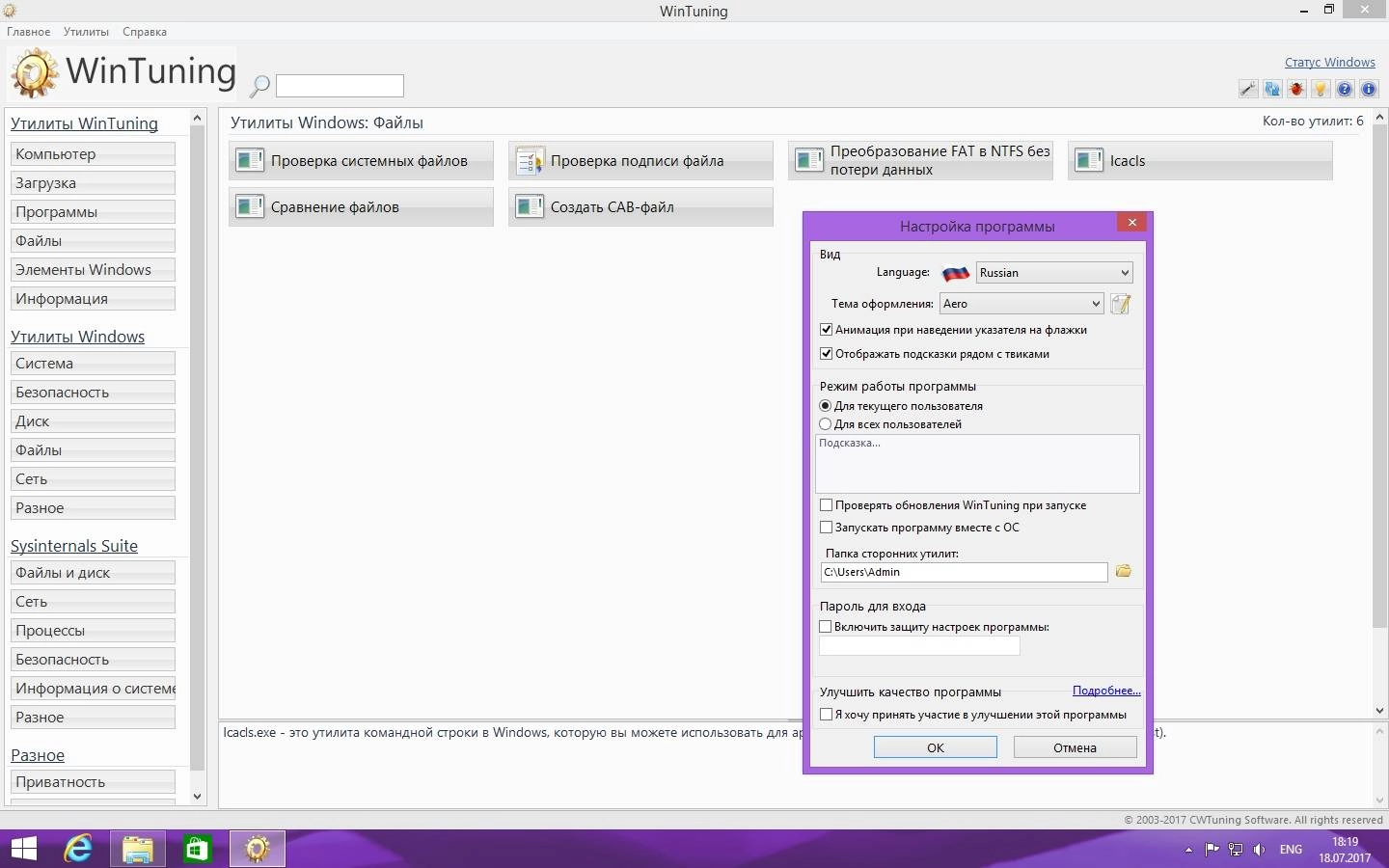Open the theme dropdown showing Aero
This screenshot has height=868, width=1389.
pyautogui.click(x=1021, y=304)
